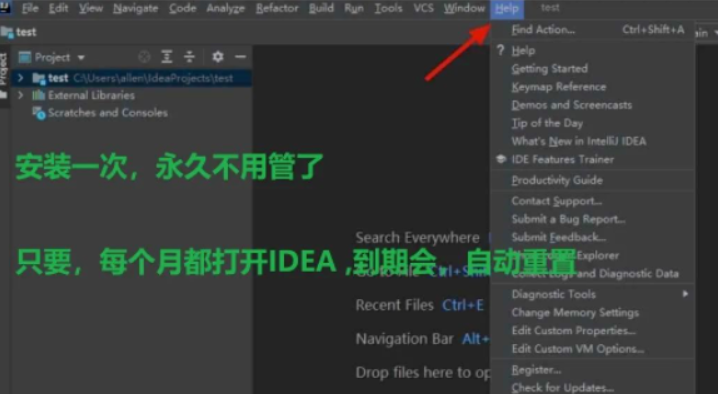Open the Build menu

click(x=321, y=8)
